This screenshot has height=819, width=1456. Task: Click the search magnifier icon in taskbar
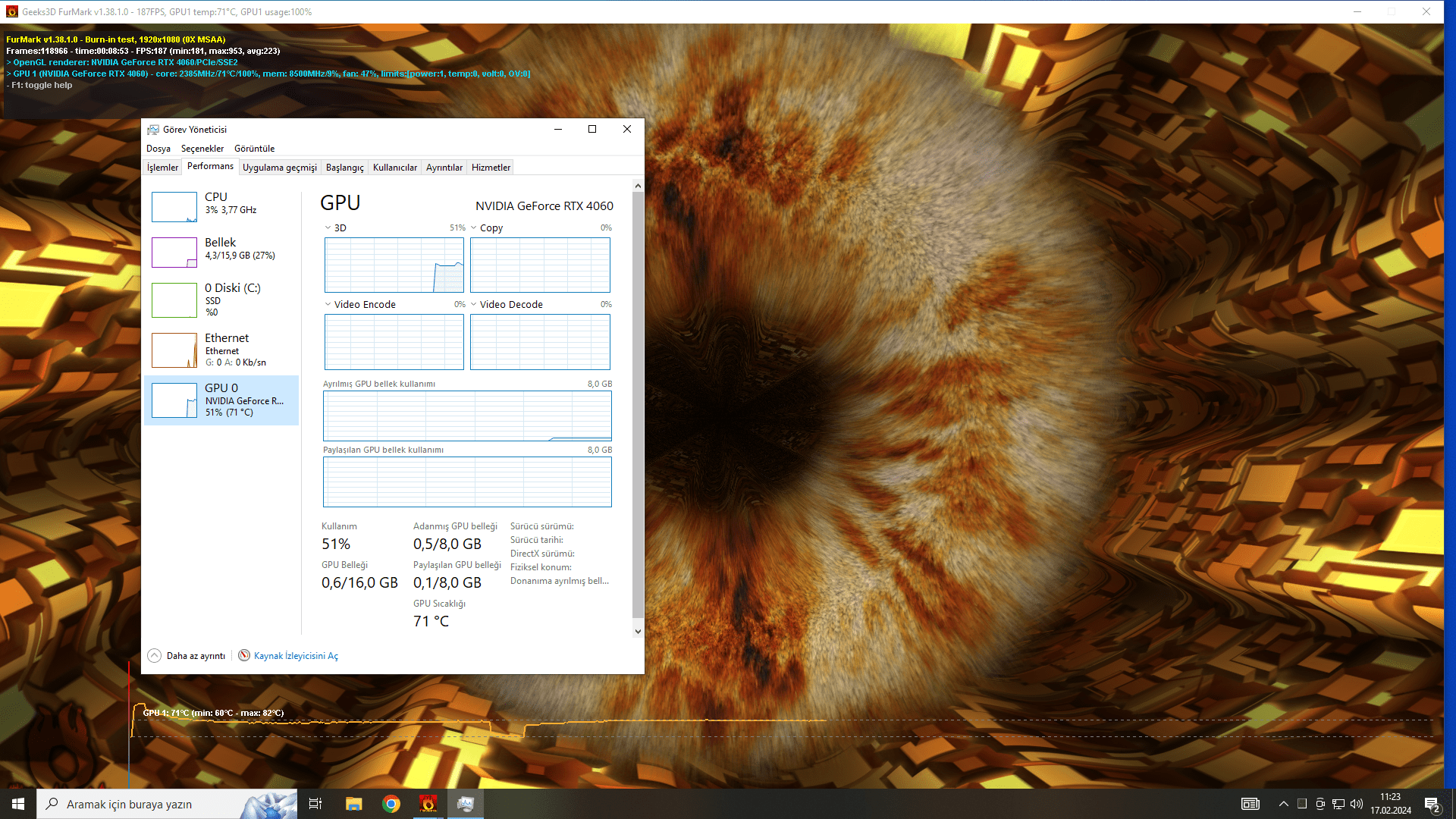tap(52, 804)
